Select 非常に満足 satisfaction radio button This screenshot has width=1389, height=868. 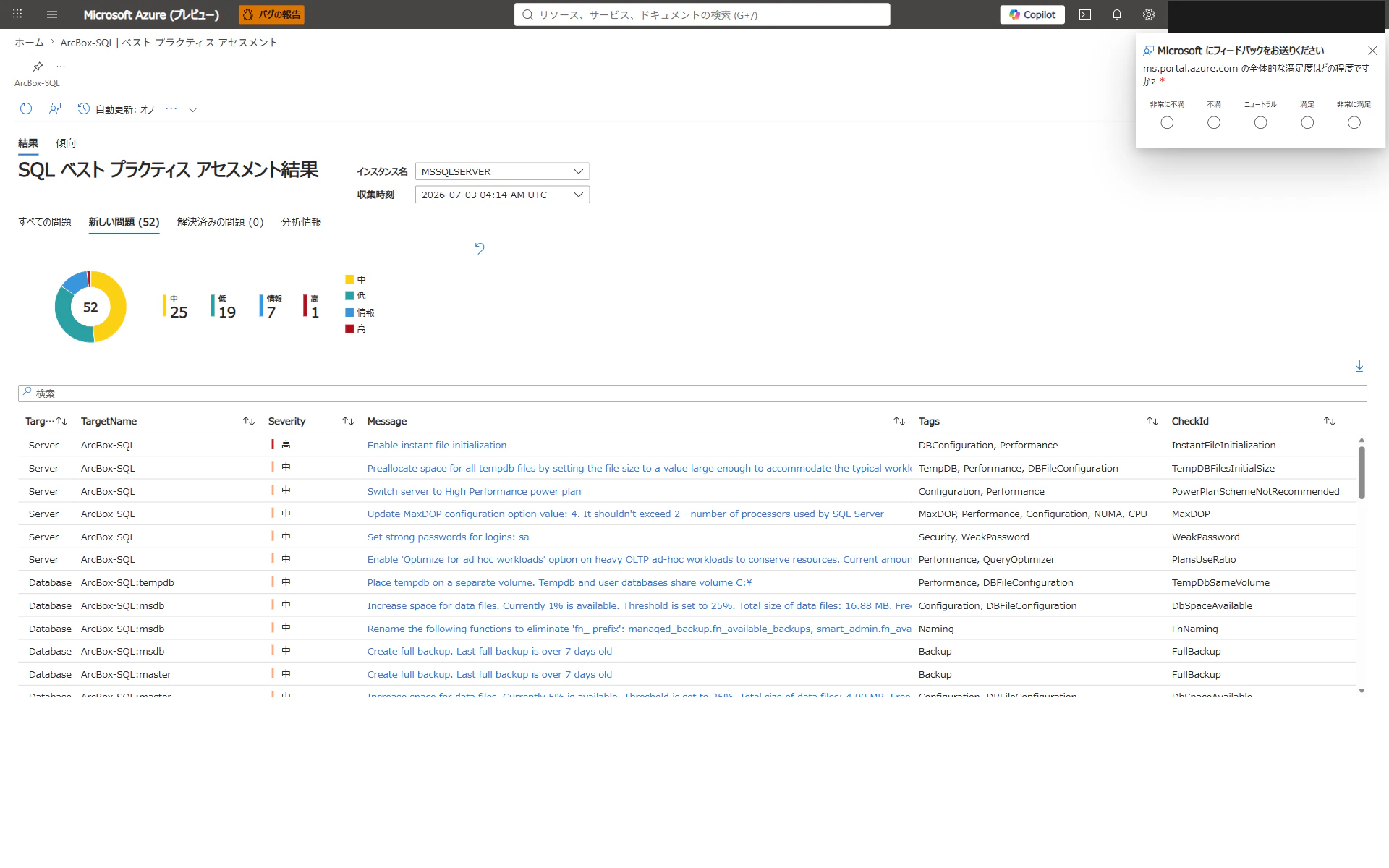point(1354,123)
